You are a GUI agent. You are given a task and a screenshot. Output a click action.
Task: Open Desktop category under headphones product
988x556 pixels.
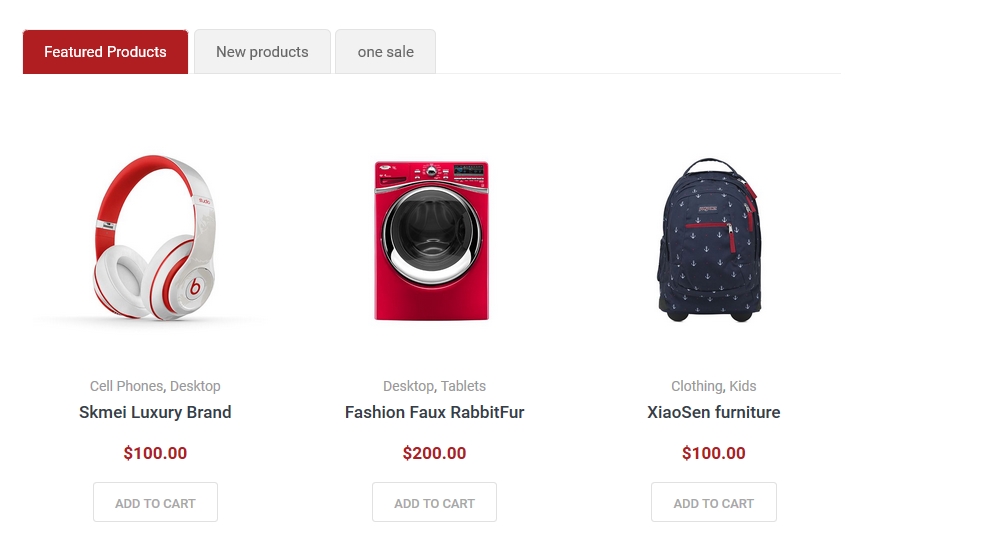pos(196,386)
